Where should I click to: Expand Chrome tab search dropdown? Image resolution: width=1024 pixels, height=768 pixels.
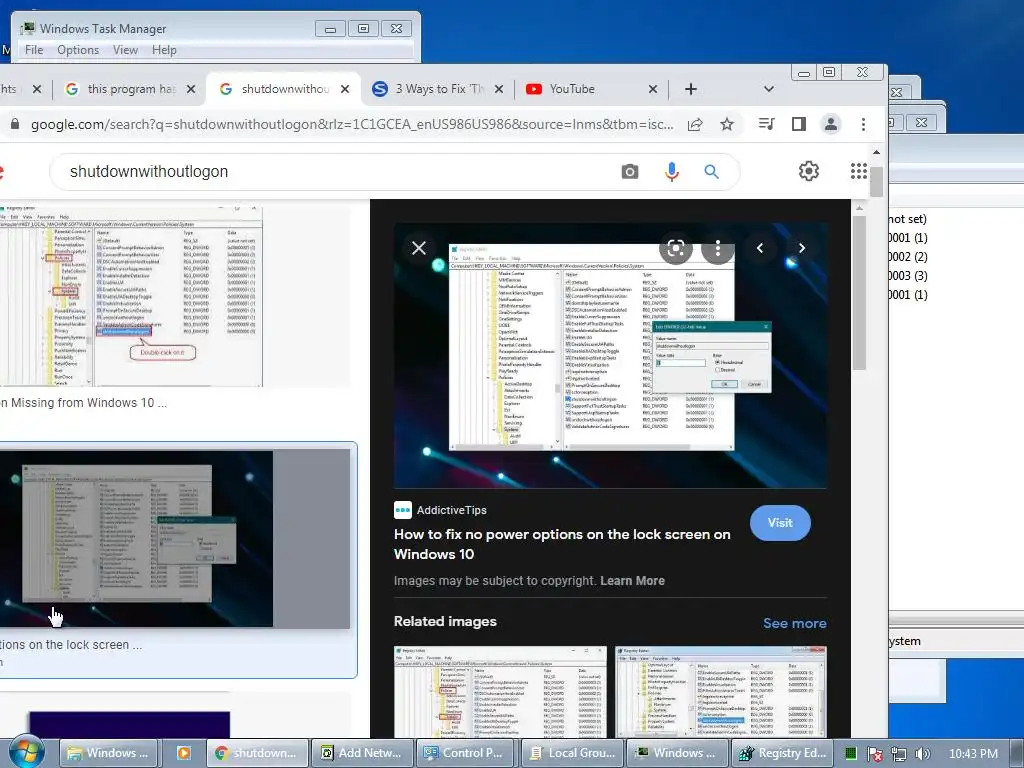pyautogui.click(x=769, y=89)
